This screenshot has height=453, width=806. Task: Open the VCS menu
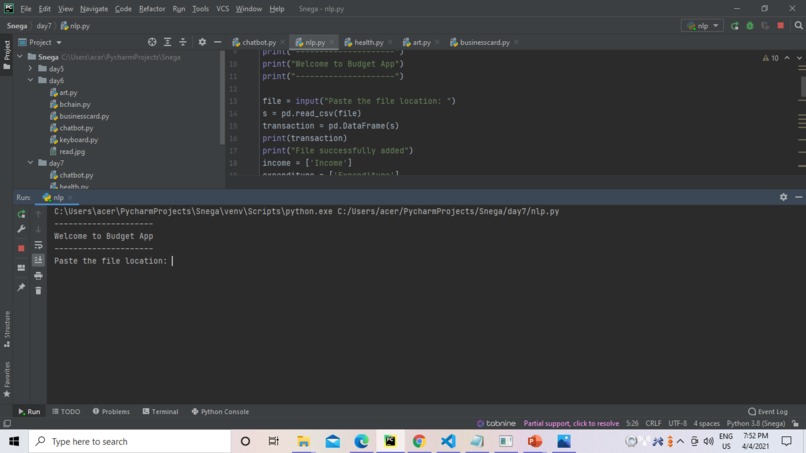(222, 9)
